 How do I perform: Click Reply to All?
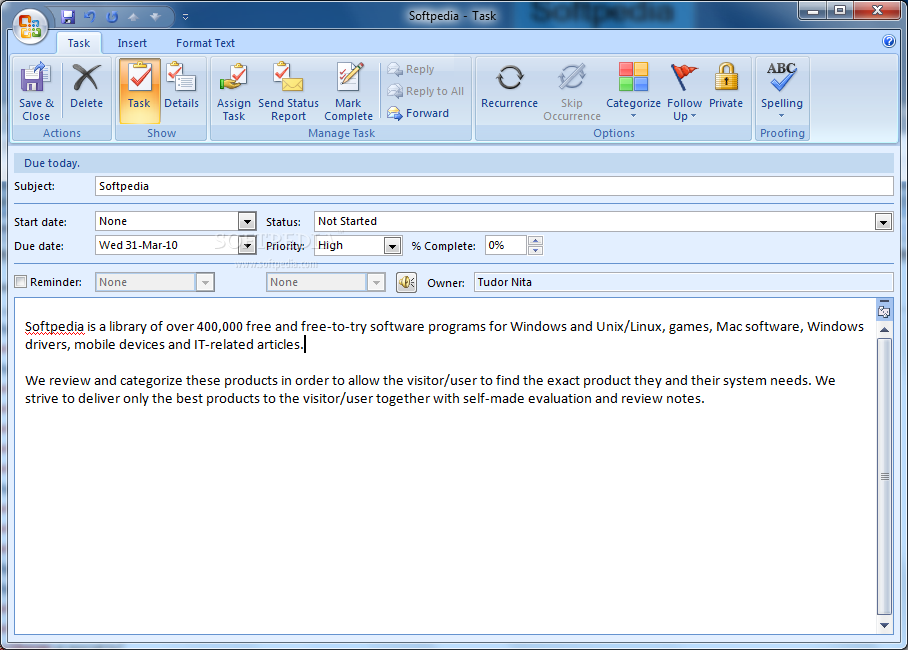pos(426,91)
